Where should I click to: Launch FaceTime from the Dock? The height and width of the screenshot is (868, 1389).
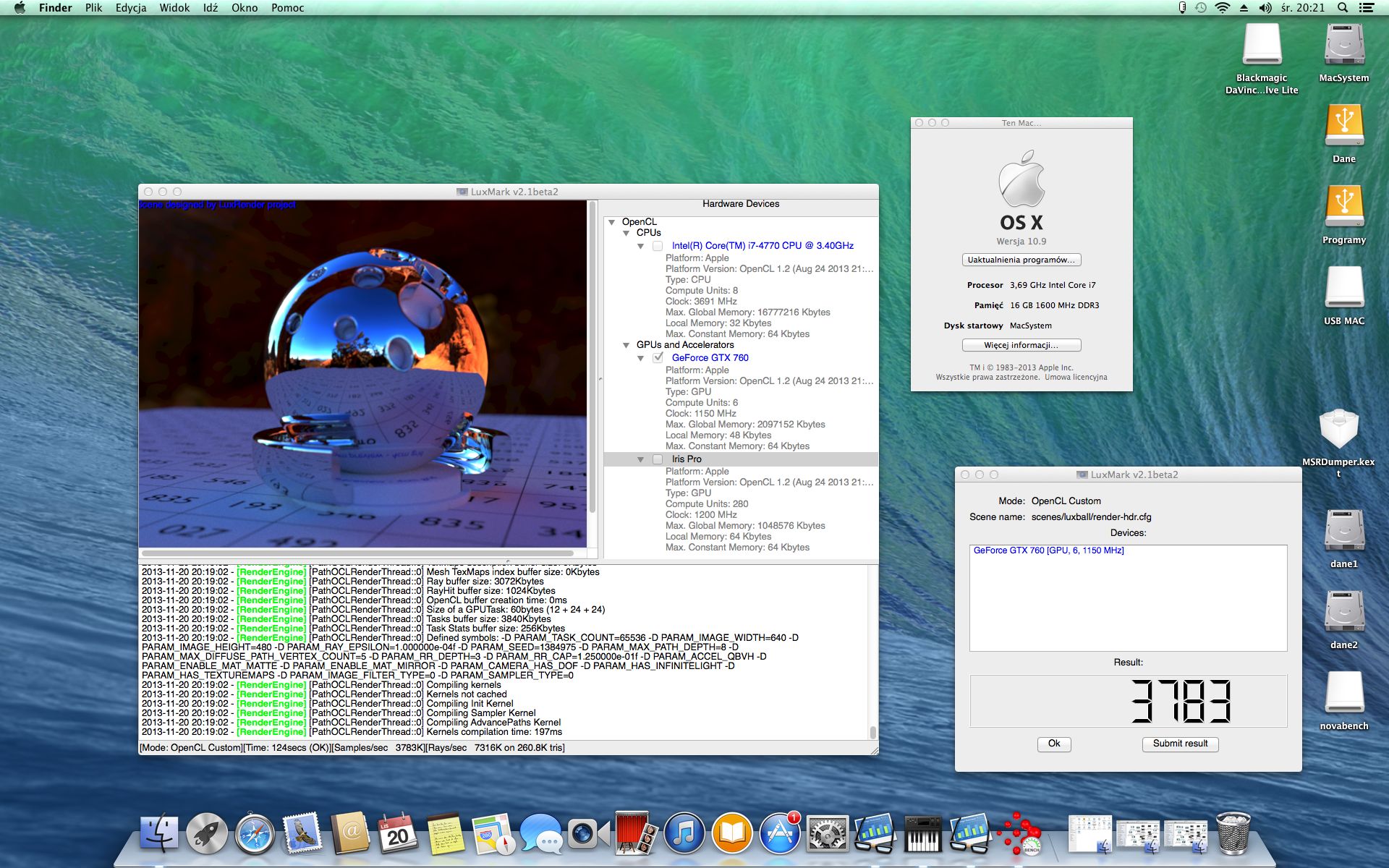589,833
